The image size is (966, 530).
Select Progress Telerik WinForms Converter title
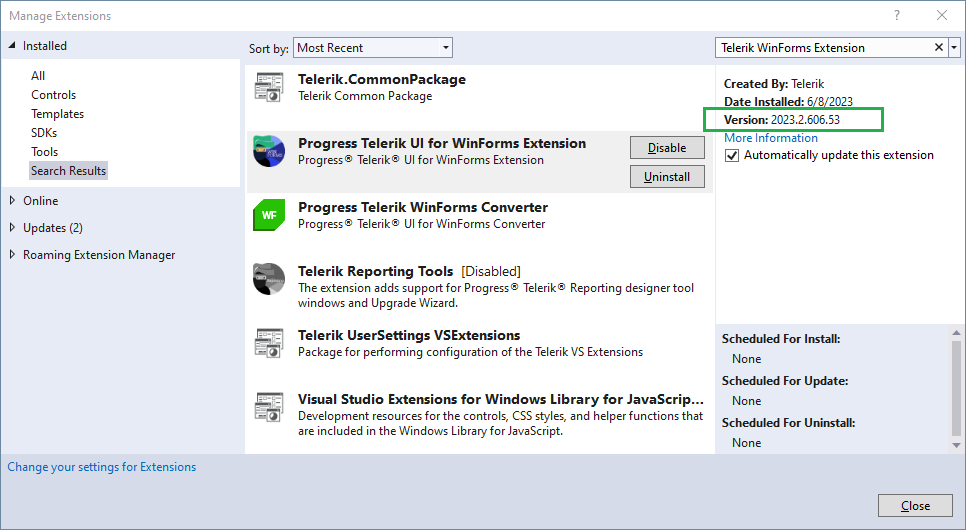423,207
